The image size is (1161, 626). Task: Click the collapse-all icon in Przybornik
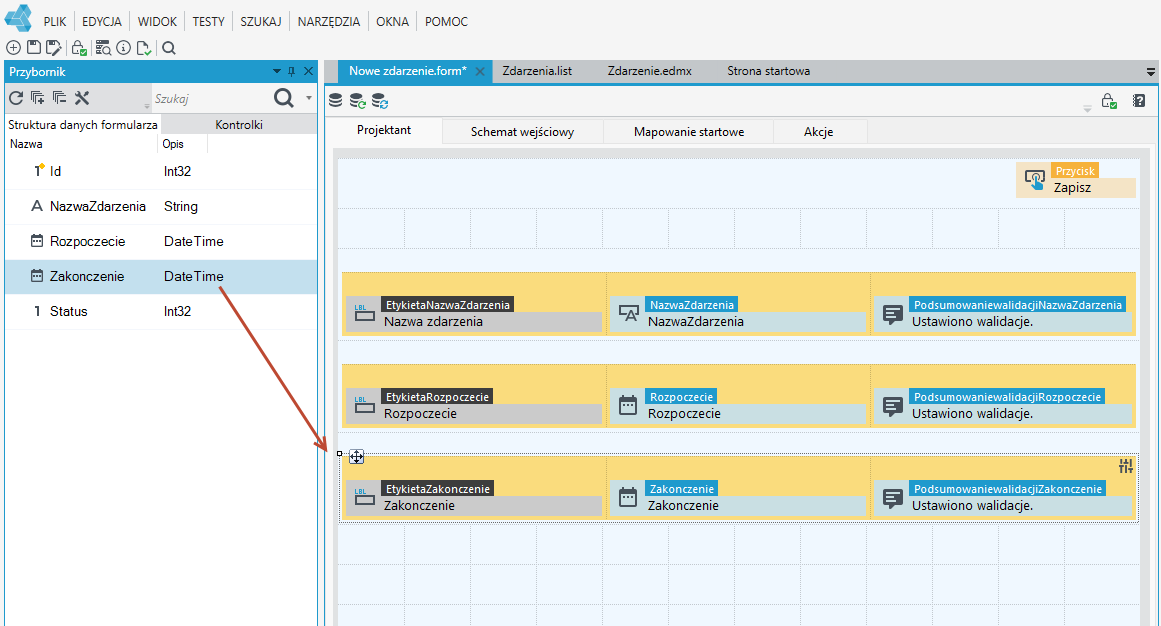pos(59,98)
